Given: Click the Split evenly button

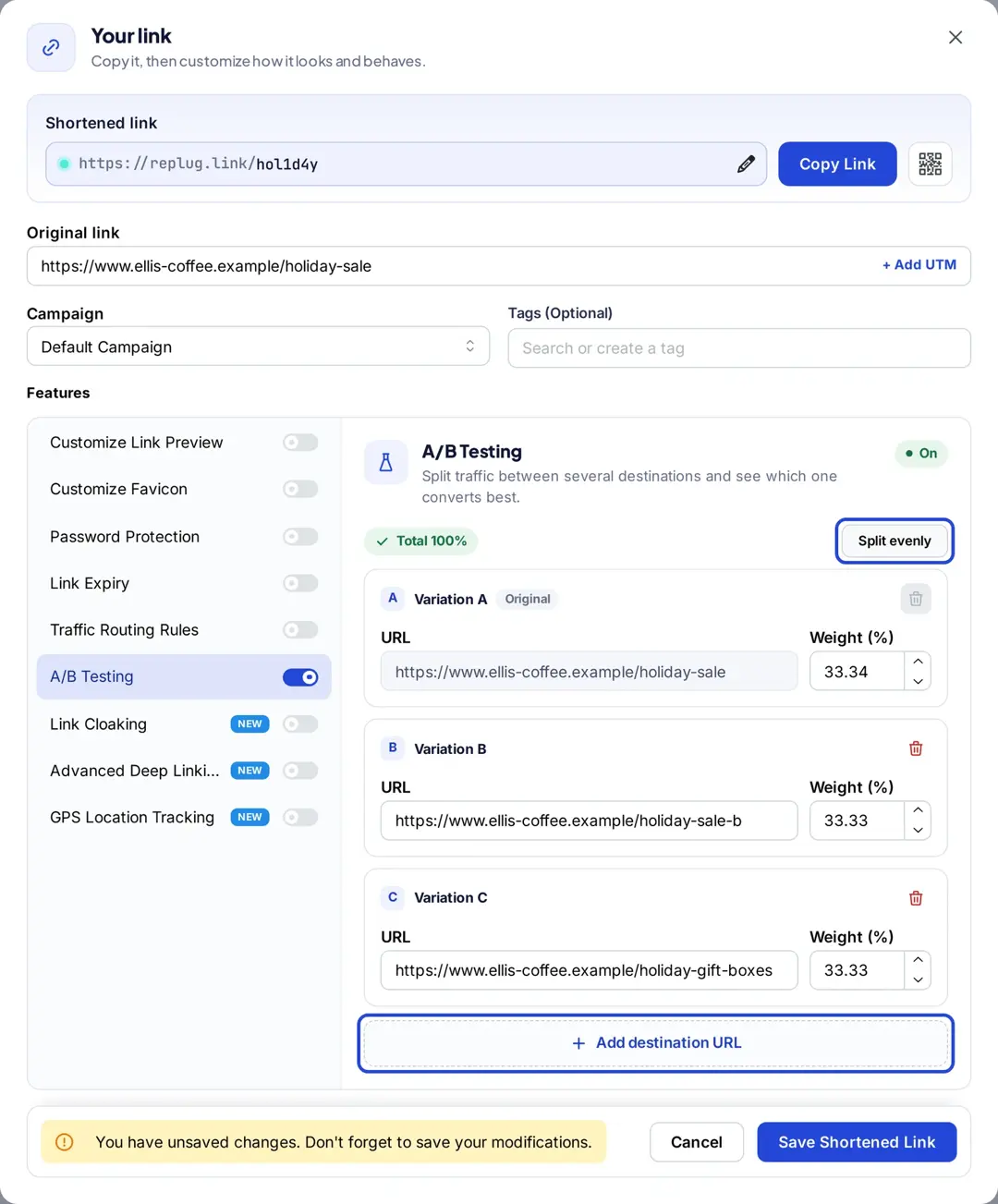Looking at the screenshot, I should click(895, 541).
